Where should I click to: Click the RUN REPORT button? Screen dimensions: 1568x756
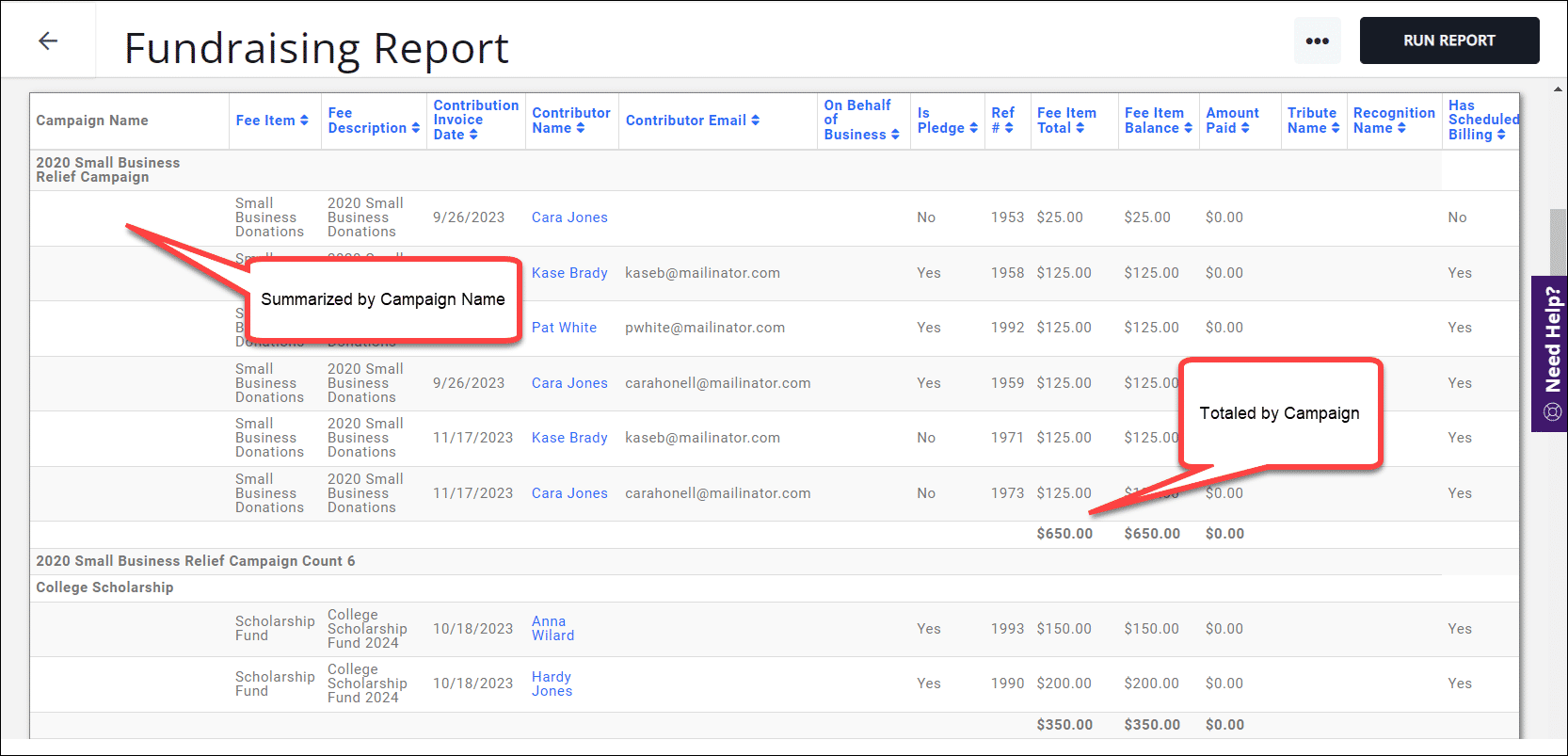tap(1448, 40)
